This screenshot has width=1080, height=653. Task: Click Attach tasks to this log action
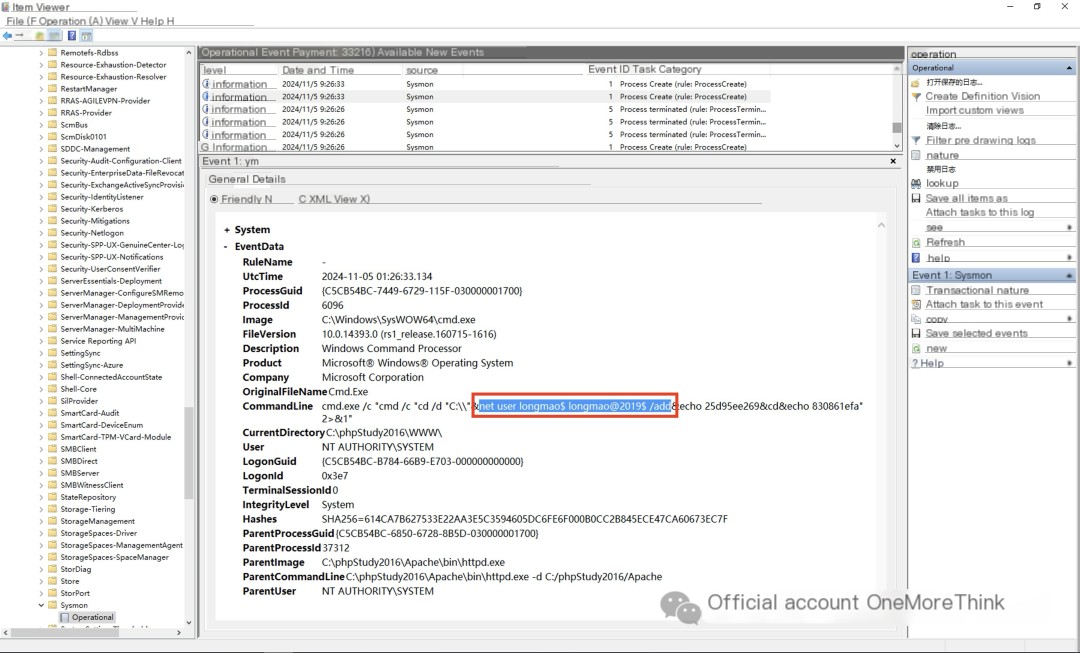click(x=979, y=213)
